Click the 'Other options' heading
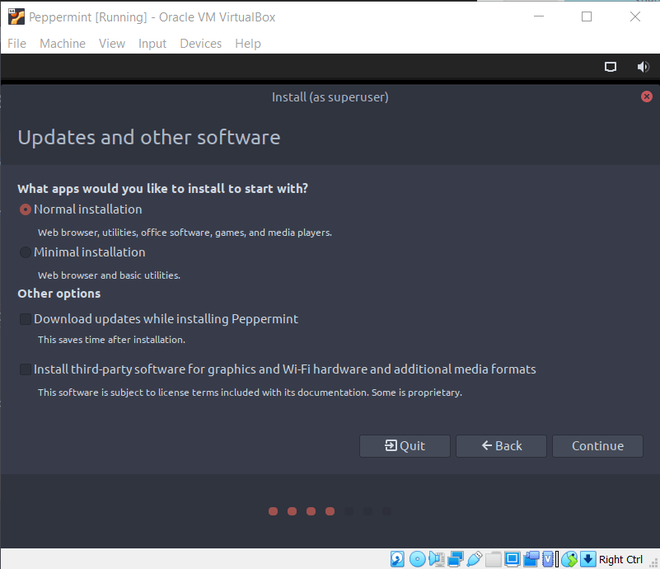The image size is (660, 569). pos(59,293)
